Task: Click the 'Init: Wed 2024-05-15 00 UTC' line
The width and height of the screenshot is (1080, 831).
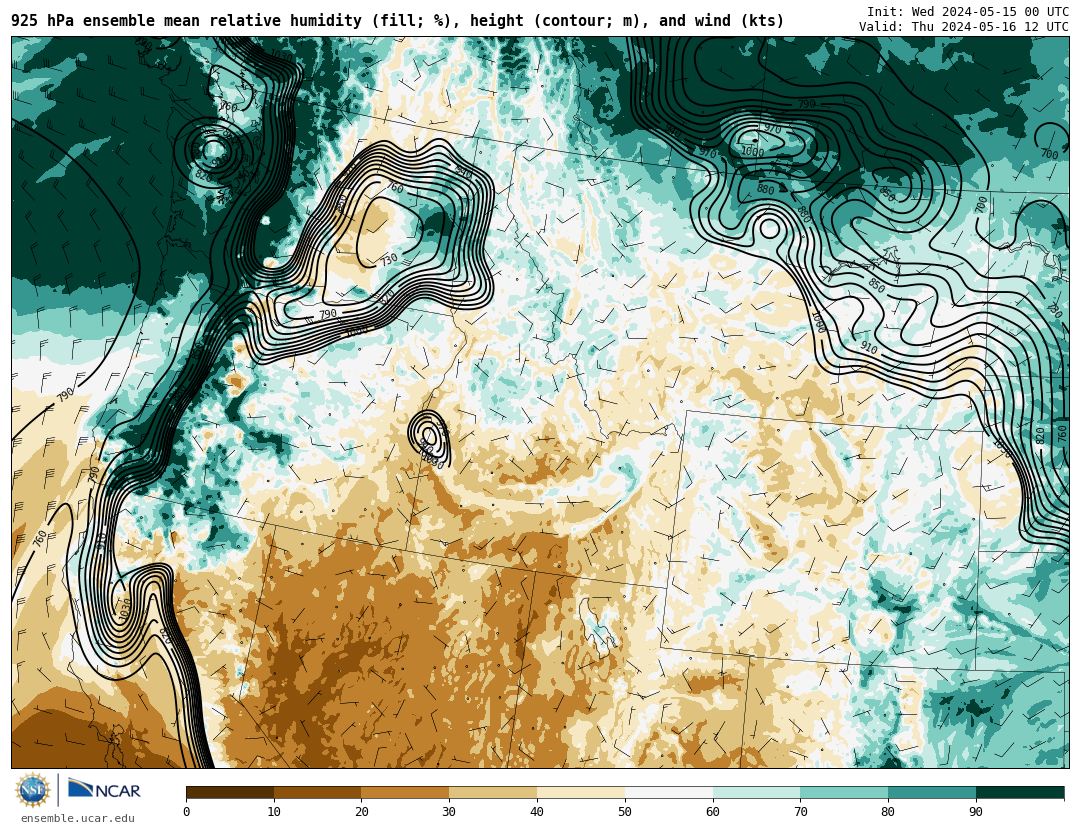Action: click(968, 11)
